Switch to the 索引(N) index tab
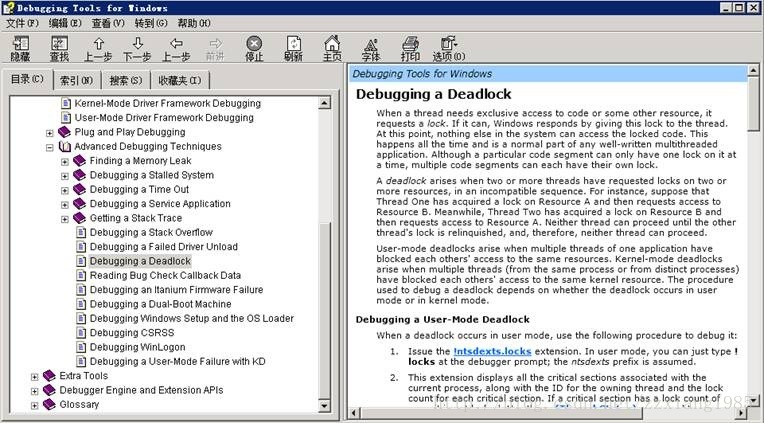 [x=76, y=80]
